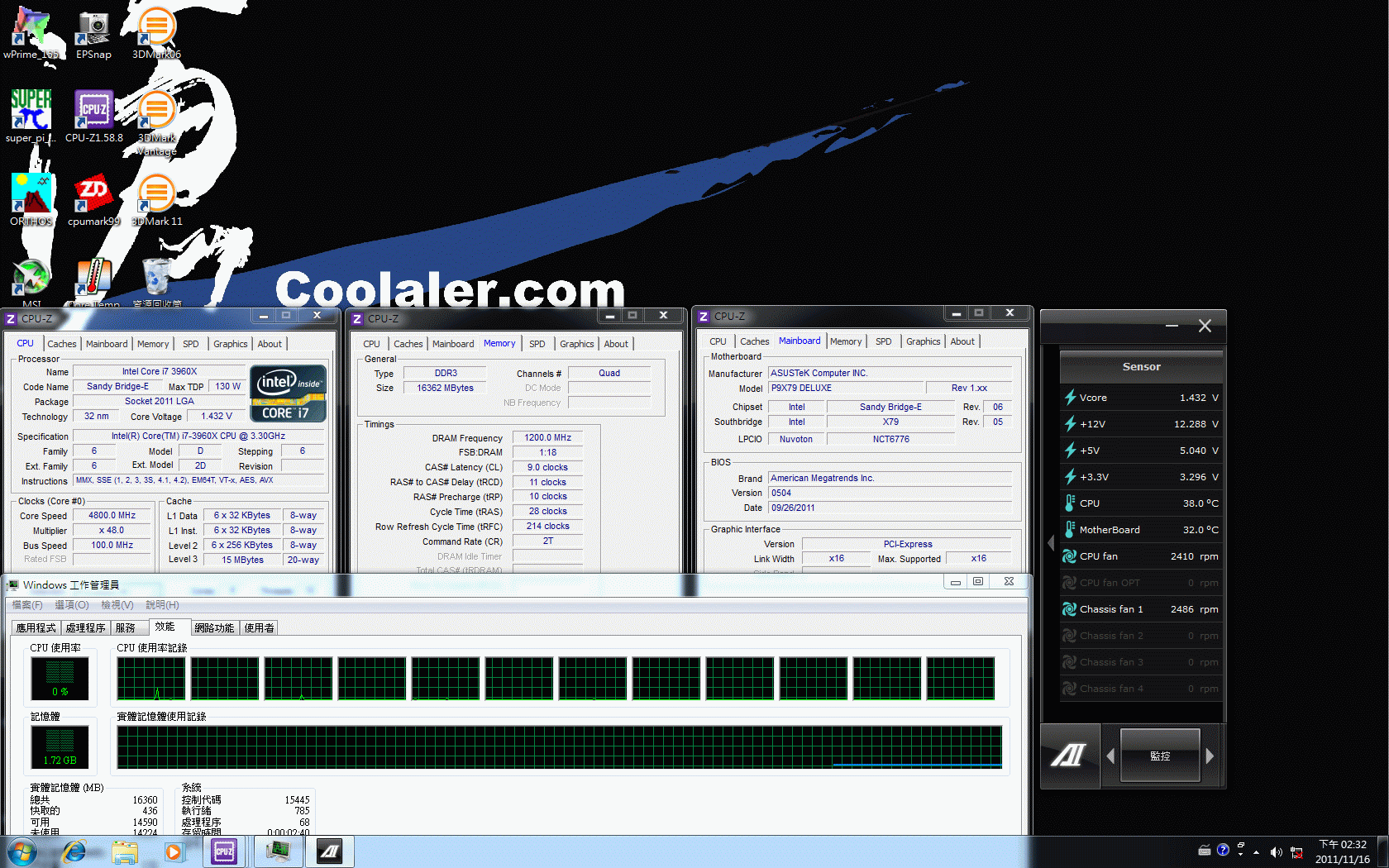Viewport: 1389px width, 868px height.
Task: Click the AI Suite left arrow next to 監控
Action: (1110, 756)
